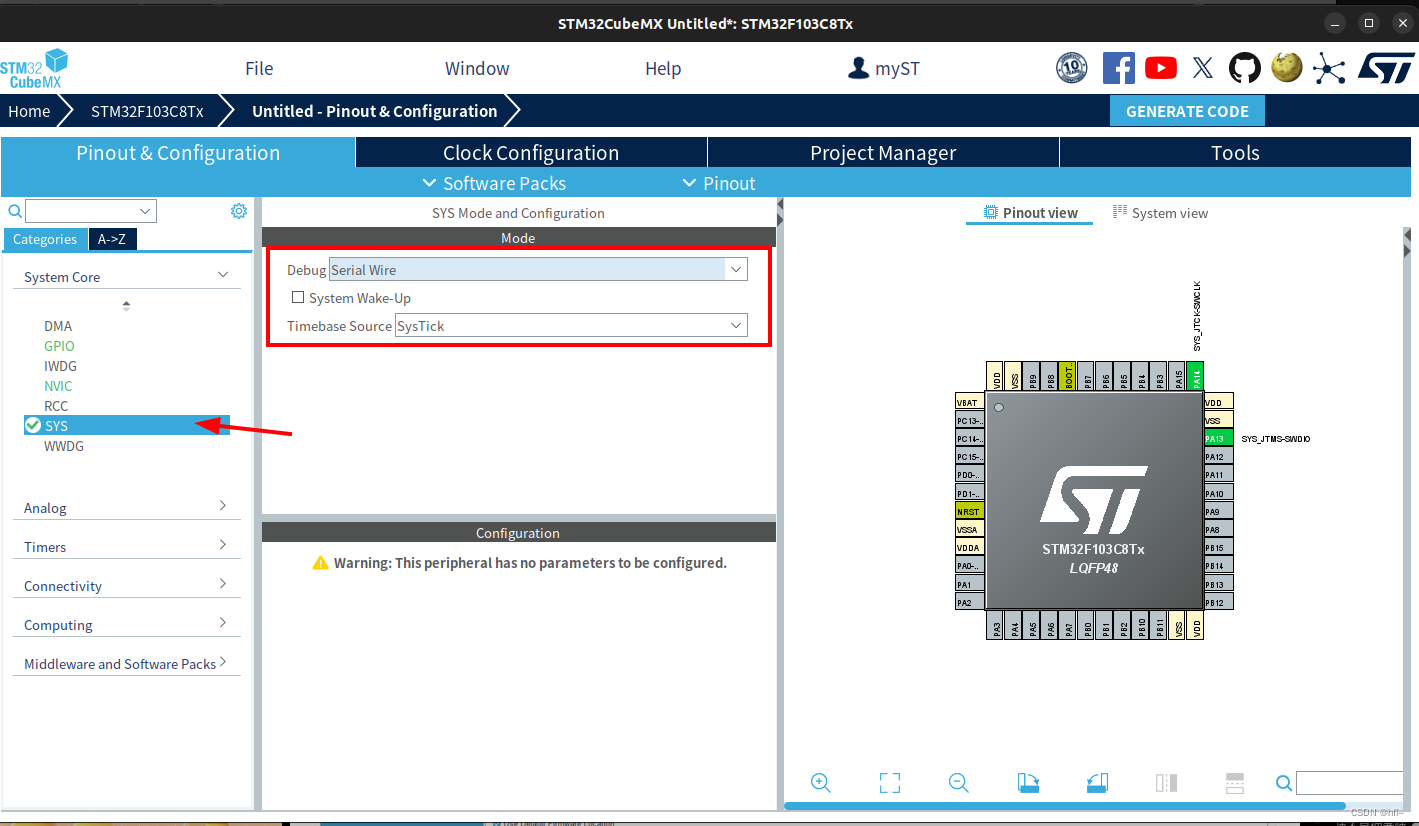Image resolution: width=1419 pixels, height=826 pixels.
Task: Rotate the chip clockwise
Action: click(1028, 783)
